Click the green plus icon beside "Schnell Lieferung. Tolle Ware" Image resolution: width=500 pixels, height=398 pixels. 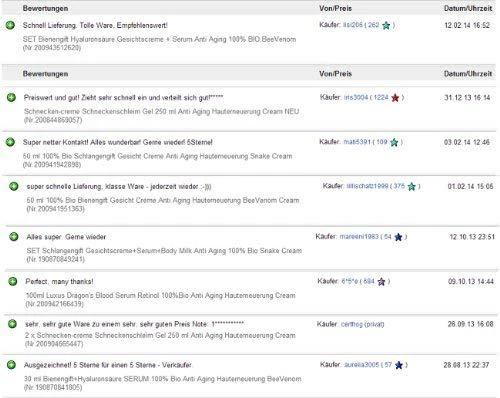click(x=10, y=25)
